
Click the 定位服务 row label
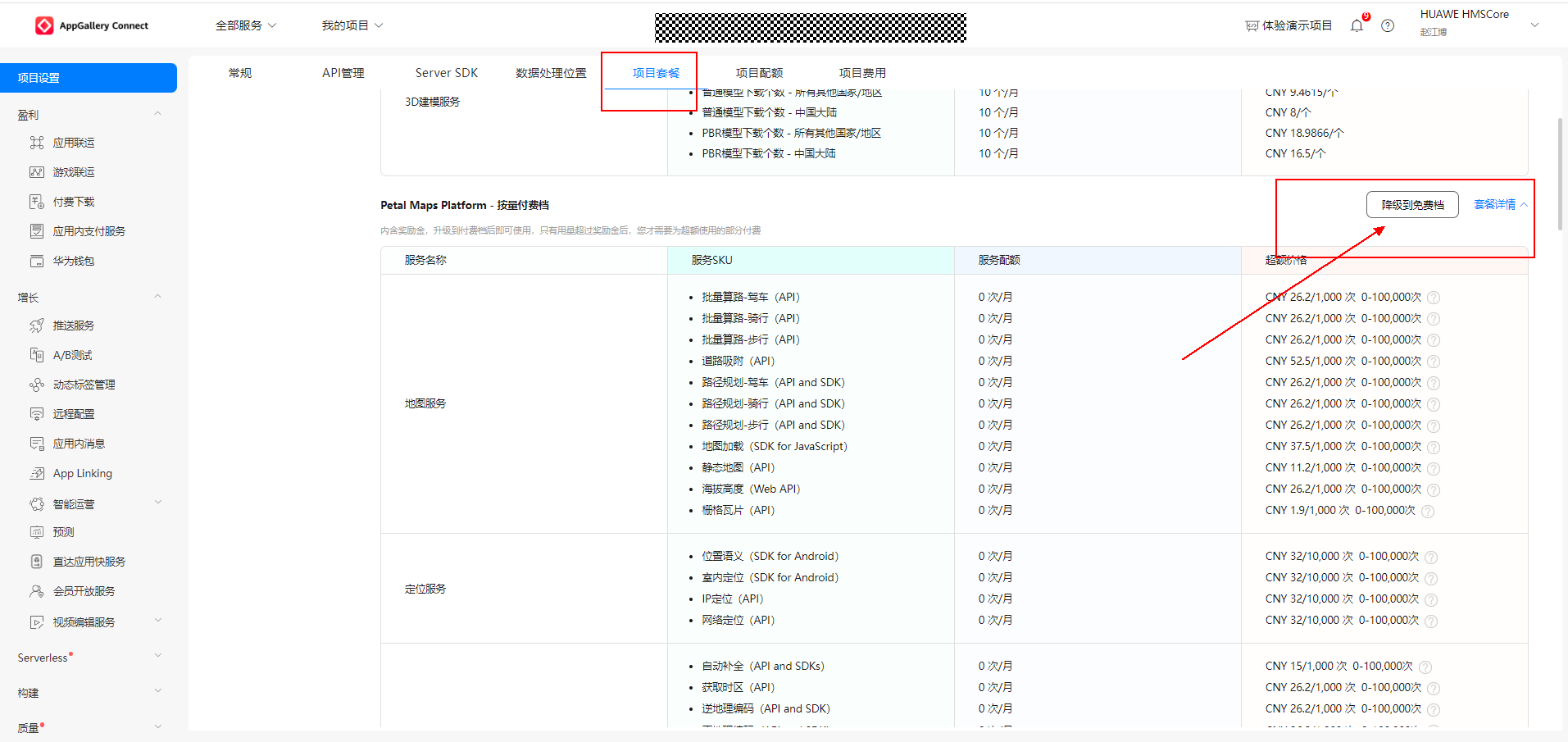pyautogui.click(x=425, y=589)
